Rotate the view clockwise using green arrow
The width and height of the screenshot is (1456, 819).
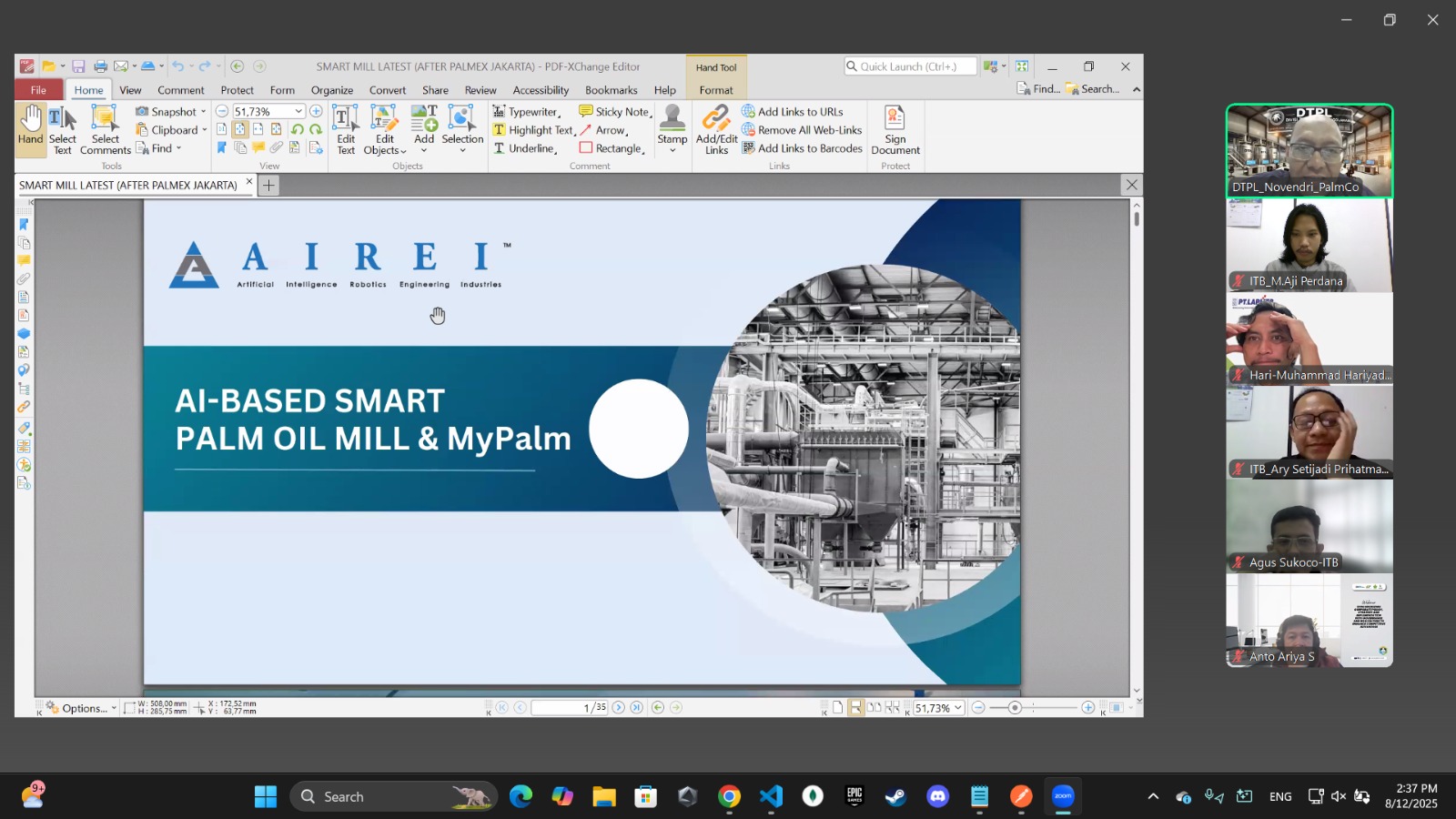tap(316, 129)
